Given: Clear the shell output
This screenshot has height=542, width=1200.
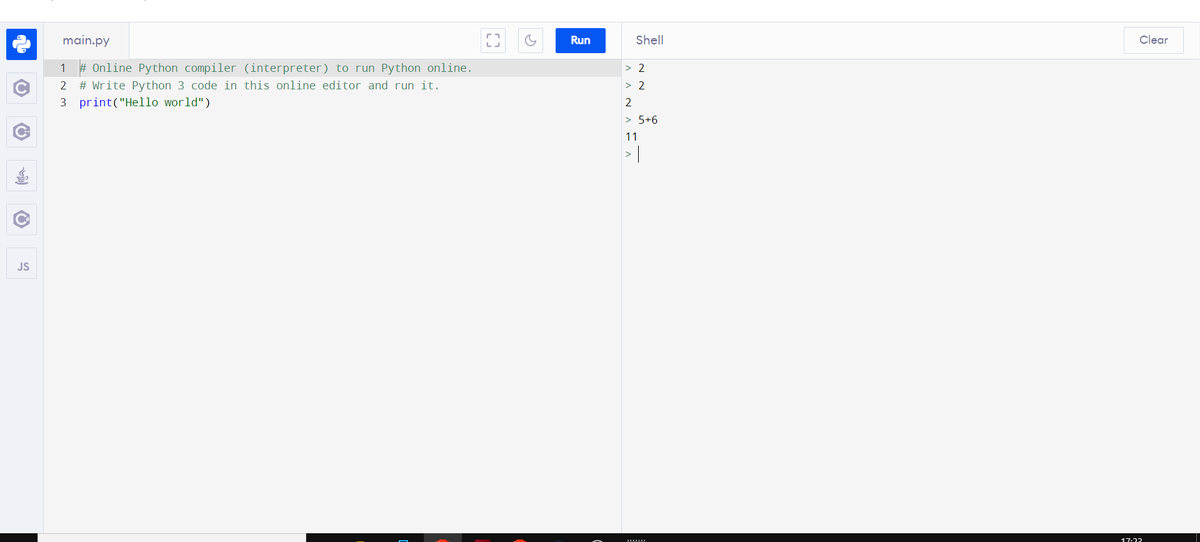Looking at the screenshot, I should click(x=1153, y=40).
